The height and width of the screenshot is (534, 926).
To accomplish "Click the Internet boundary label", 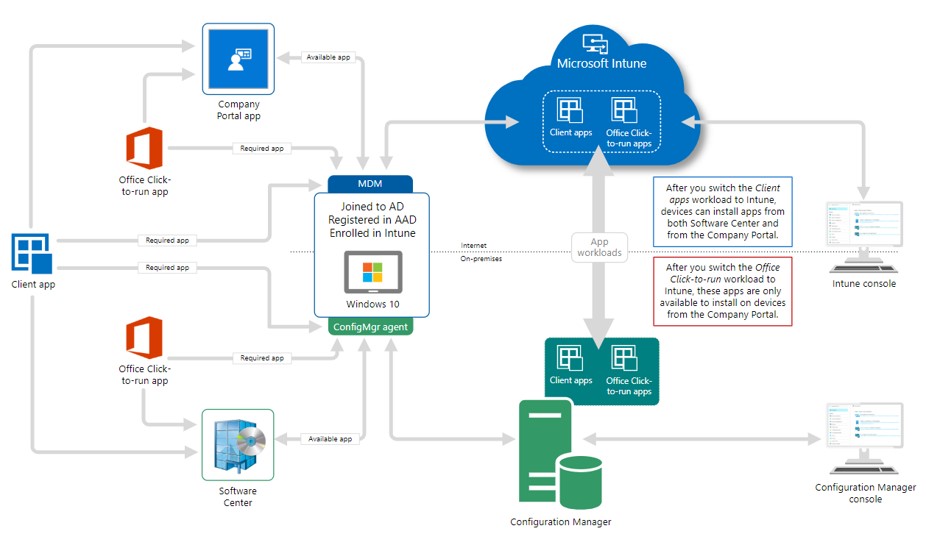I will pyautogui.click(x=474, y=245).
